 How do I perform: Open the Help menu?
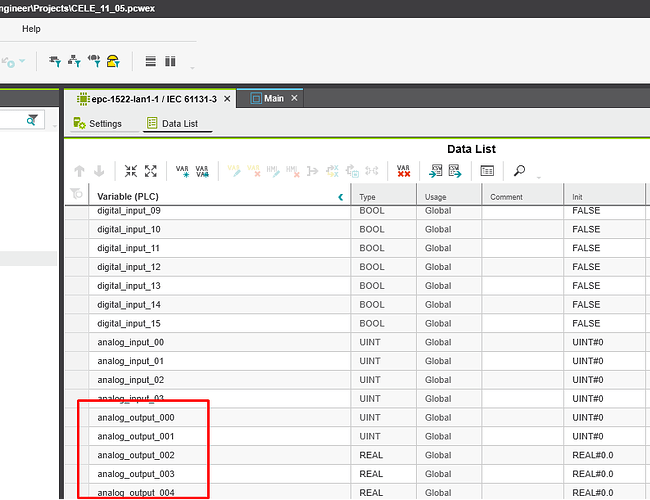[x=31, y=29]
